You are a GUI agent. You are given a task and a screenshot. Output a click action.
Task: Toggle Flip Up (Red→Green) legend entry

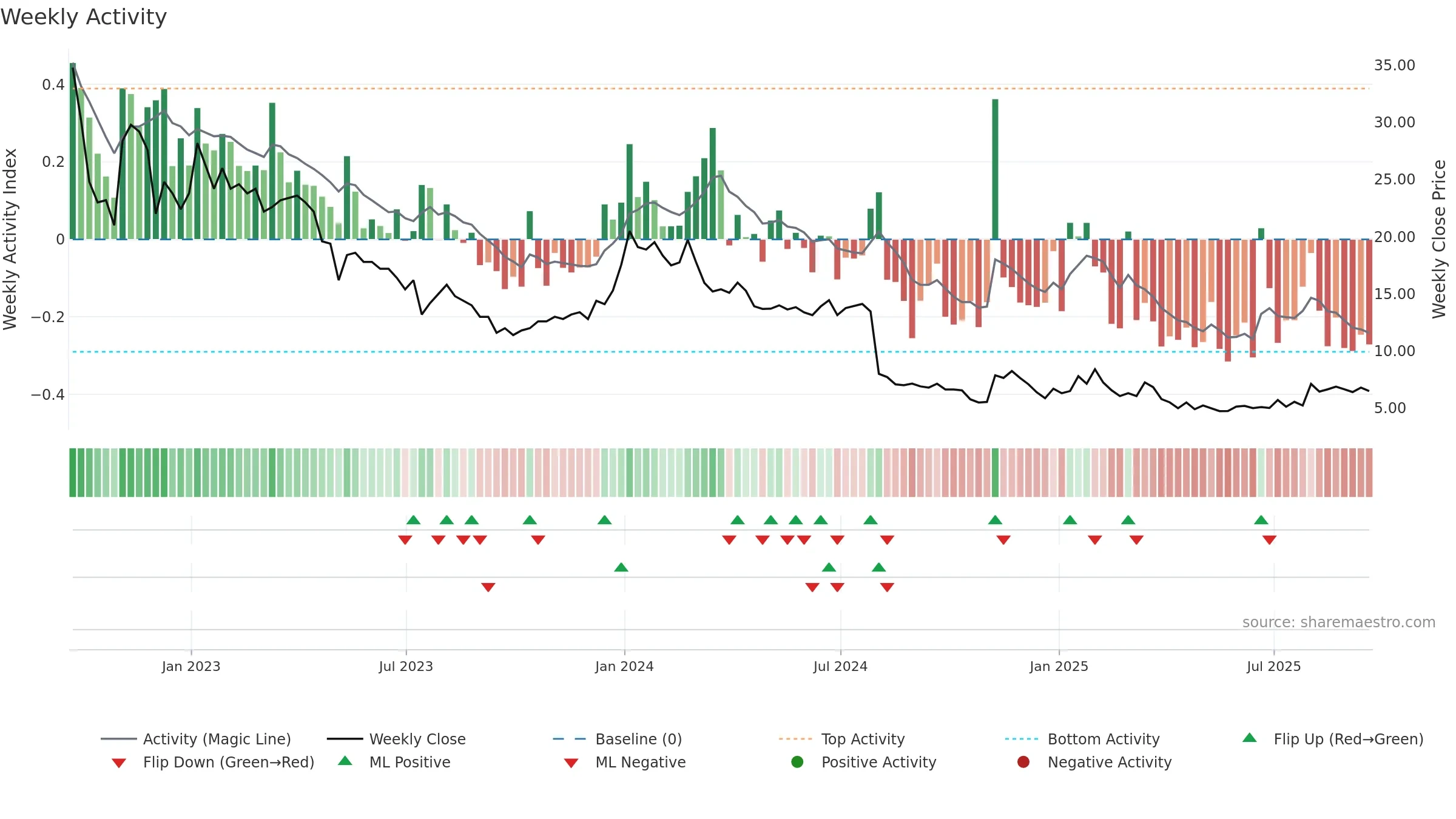tap(1332, 739)
